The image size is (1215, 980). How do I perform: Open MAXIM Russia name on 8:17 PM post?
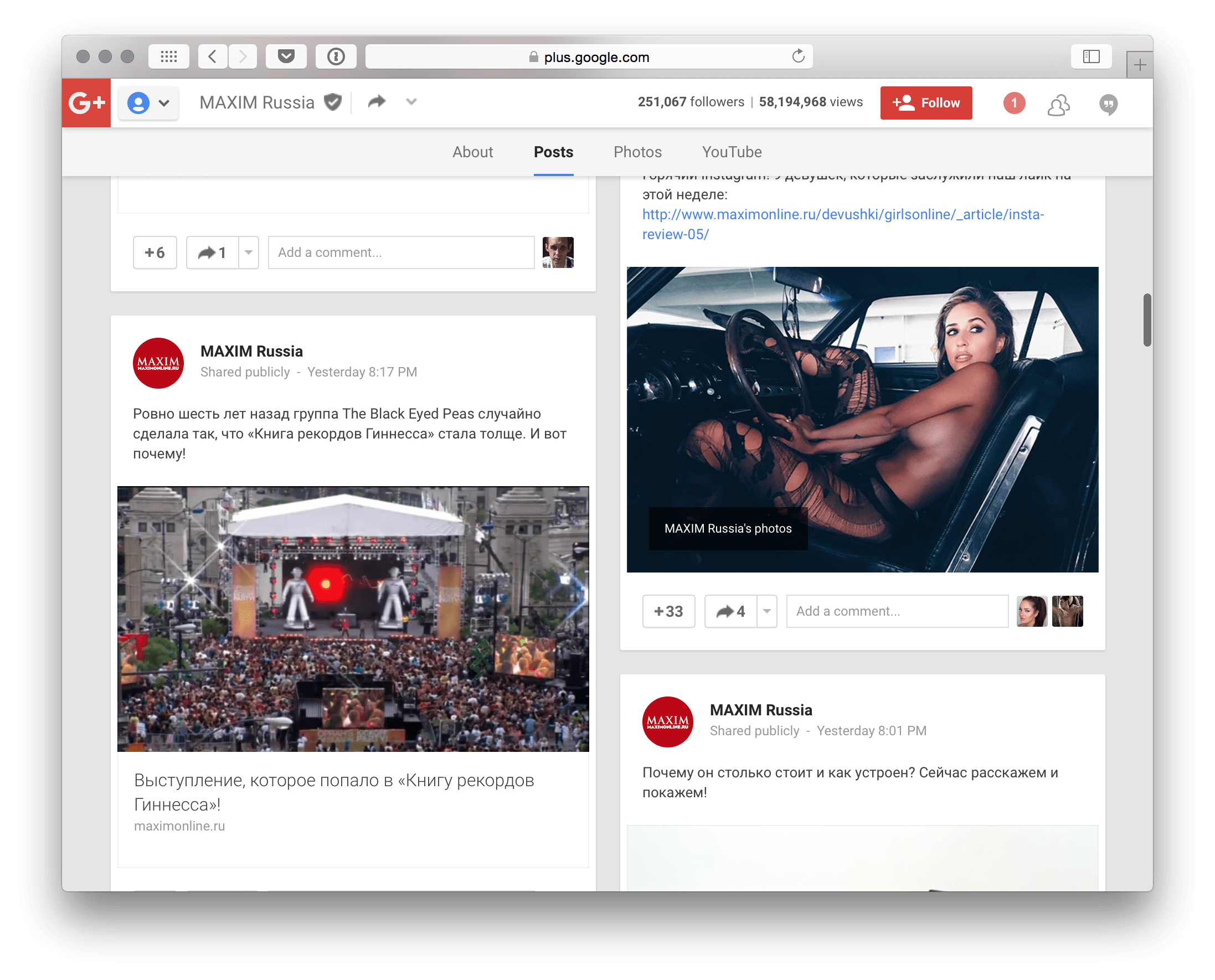[x=251, y=351]
